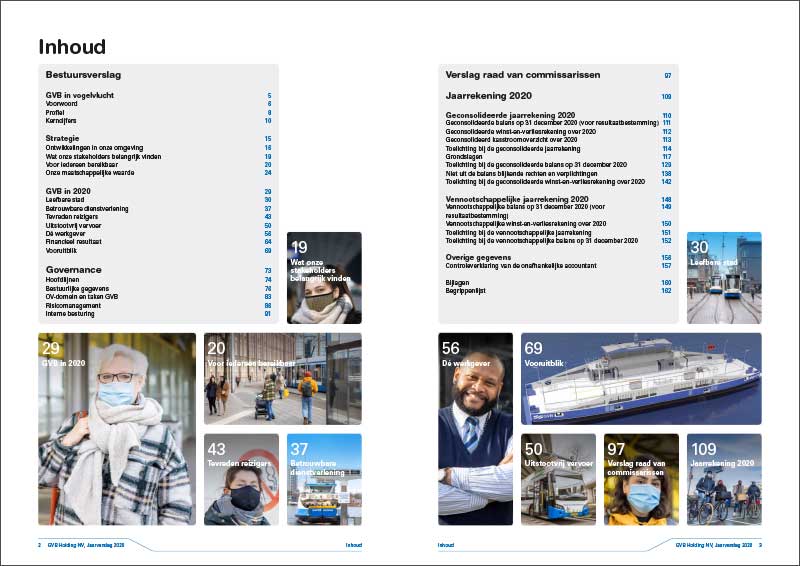This screenshot has width=800, height=566.
Task: Open the 'Leefbare stad' tram photo
Action: 724,278
